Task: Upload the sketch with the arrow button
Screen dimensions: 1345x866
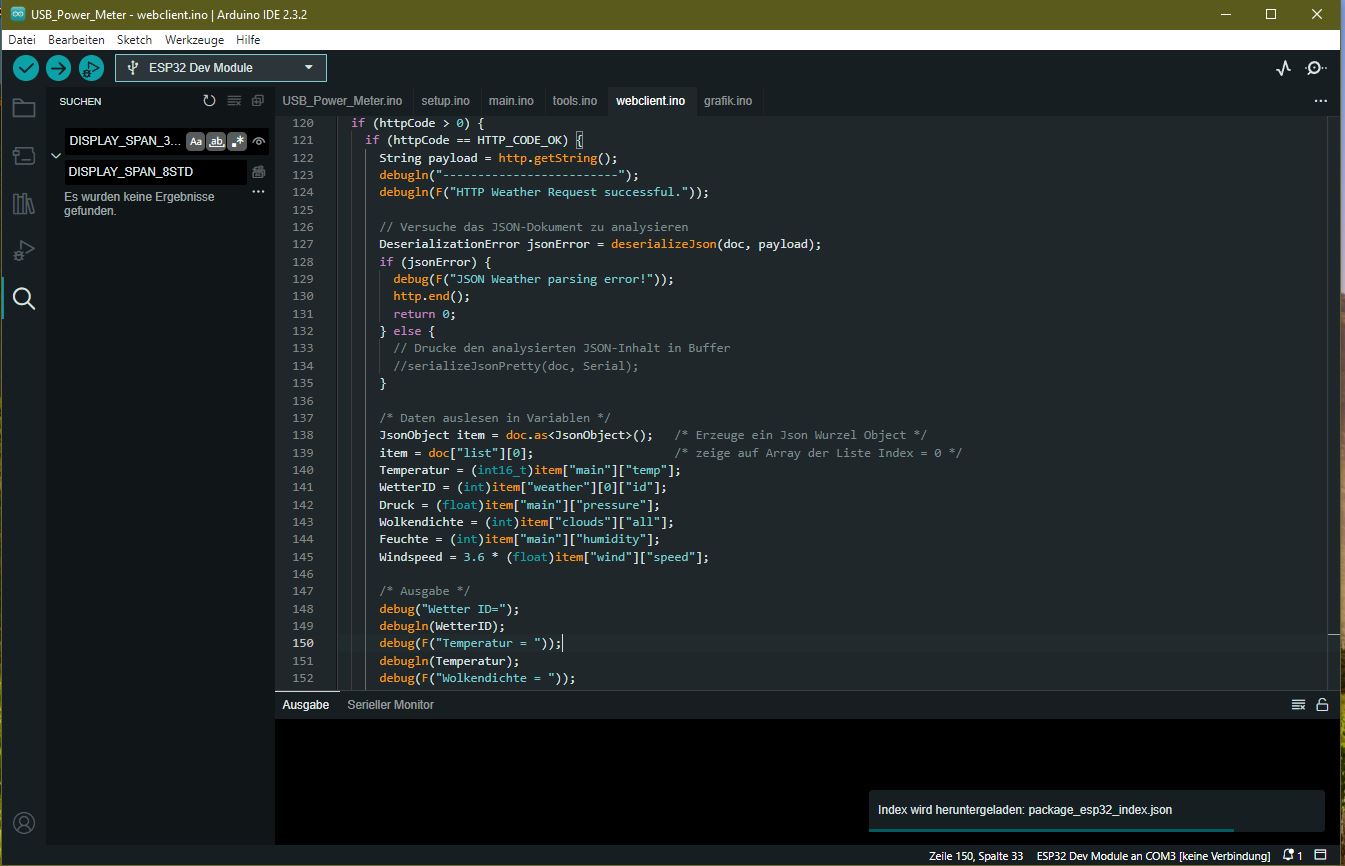Action: pyautogui.click(x=59, y=68)
